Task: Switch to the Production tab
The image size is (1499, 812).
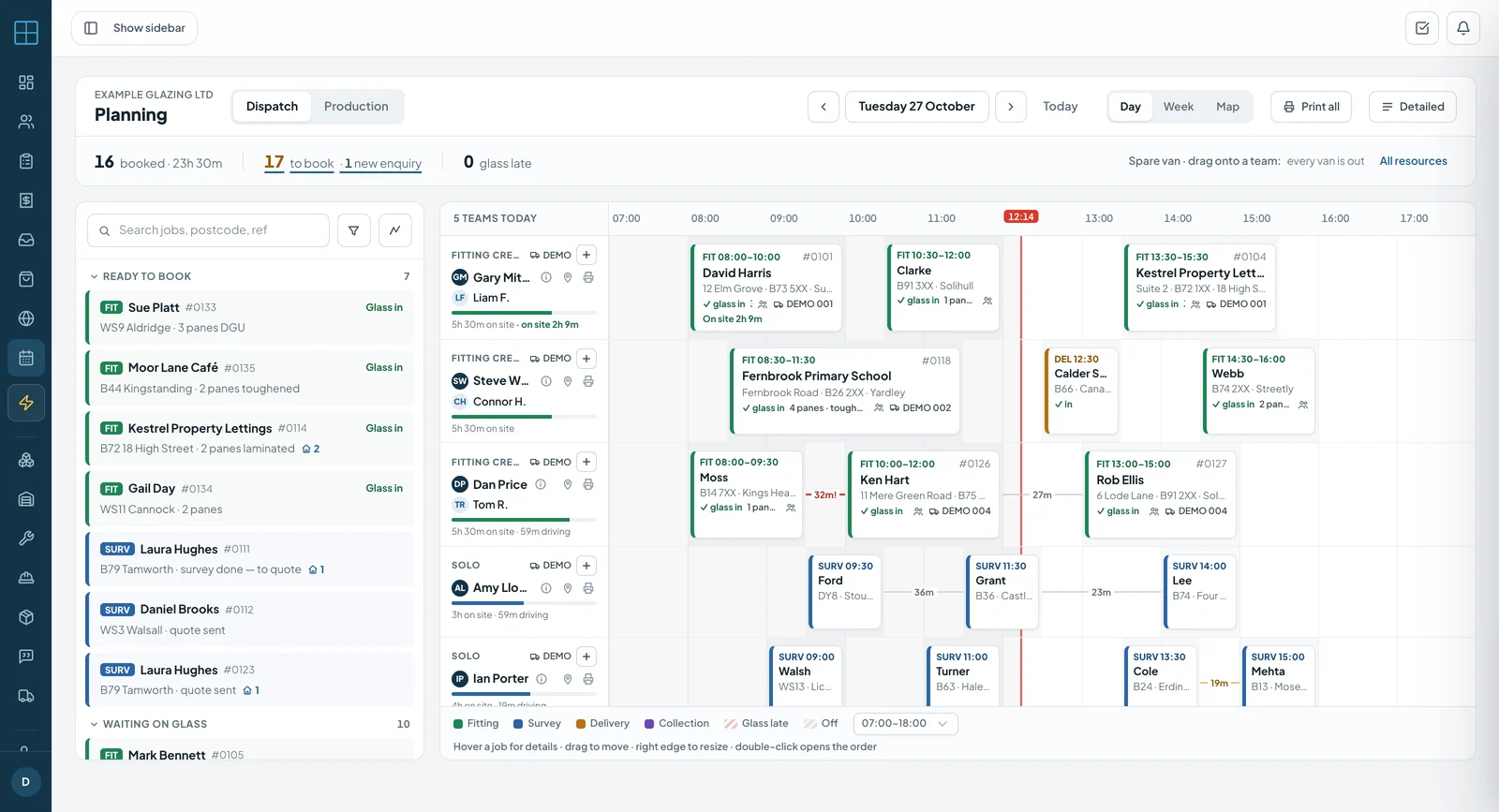Action: point(356,107)
